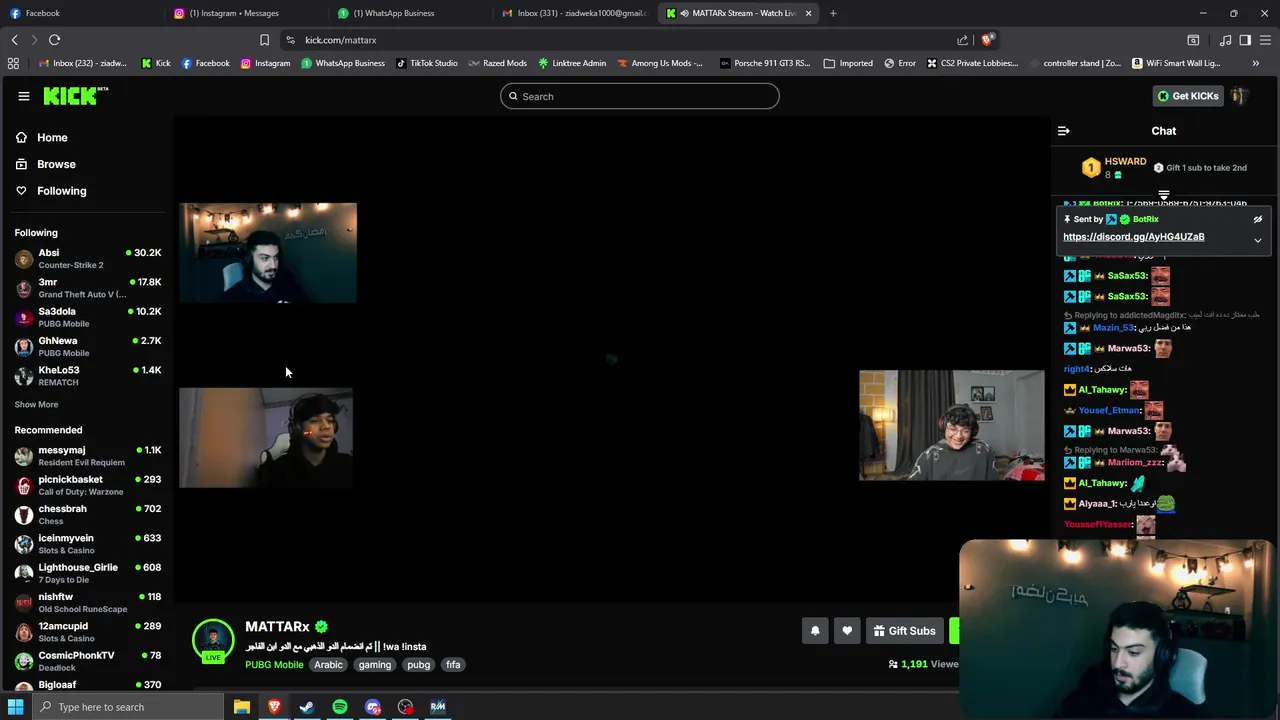This screenshot has height=720, width=1280.
Task: Click Mariiom_zzz username in chat
Action: click(x=1134, y=462)
